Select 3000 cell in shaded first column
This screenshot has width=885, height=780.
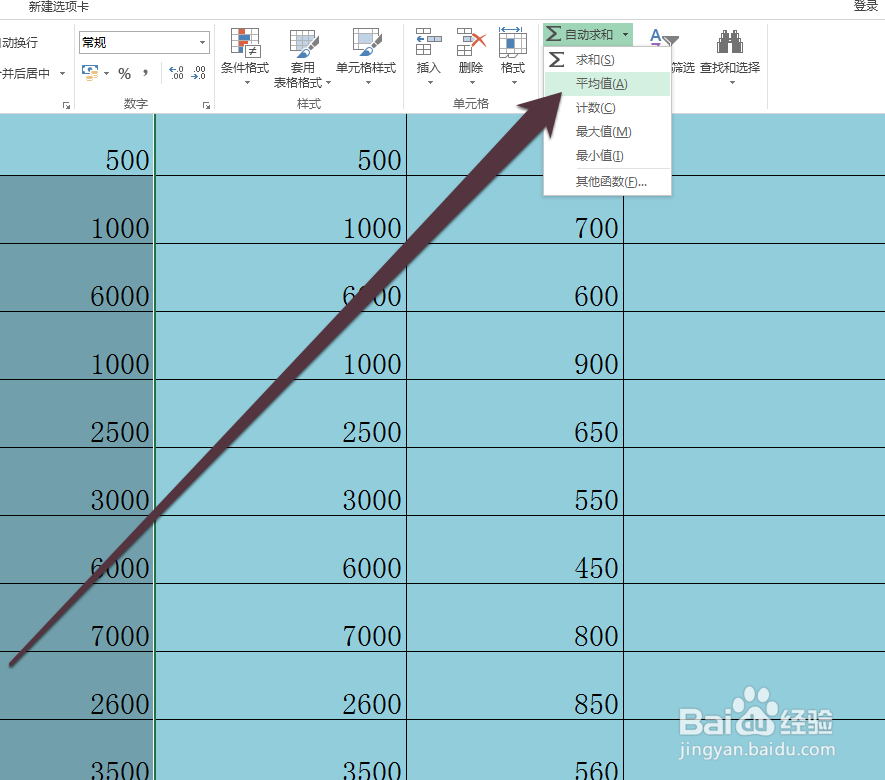click(77, 481)
